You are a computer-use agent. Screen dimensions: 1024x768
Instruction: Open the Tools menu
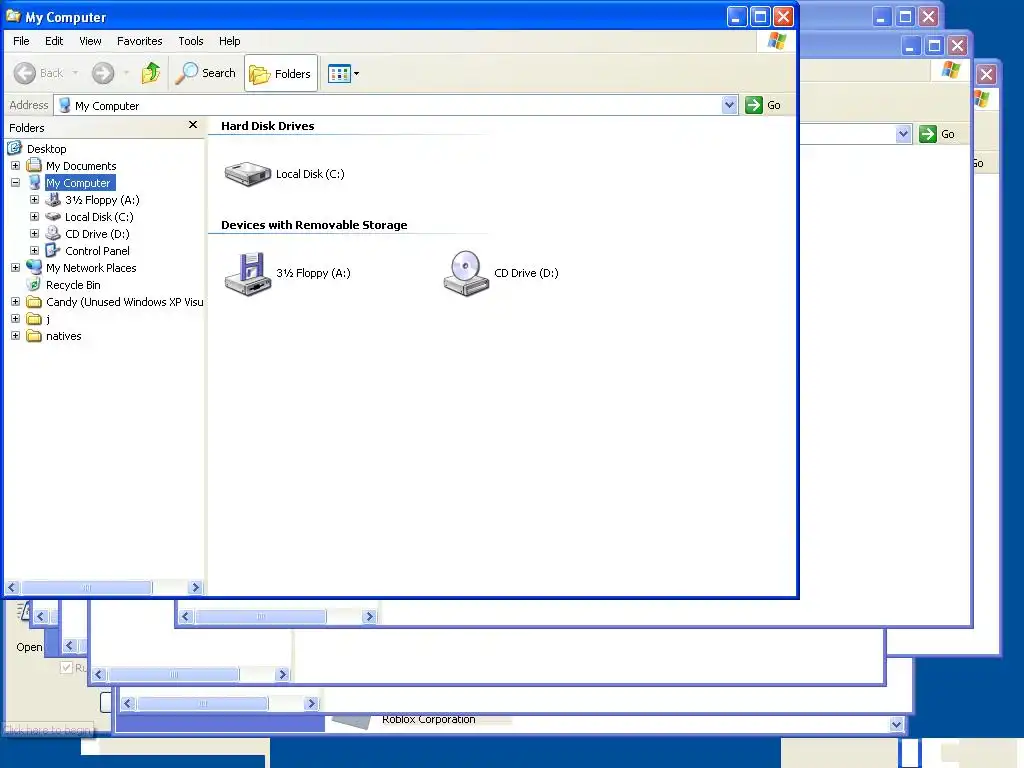coord(191,41)
